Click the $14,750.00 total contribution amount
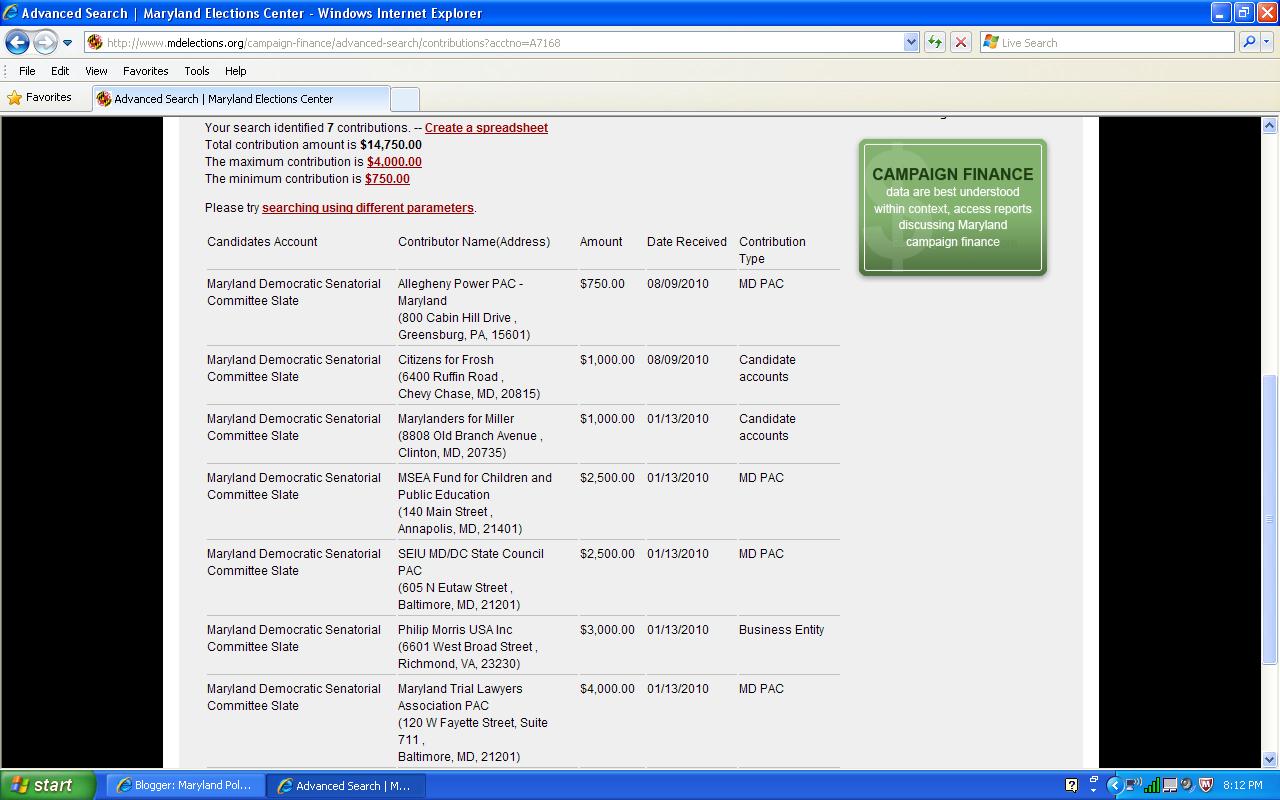 (x=391, y=145)
